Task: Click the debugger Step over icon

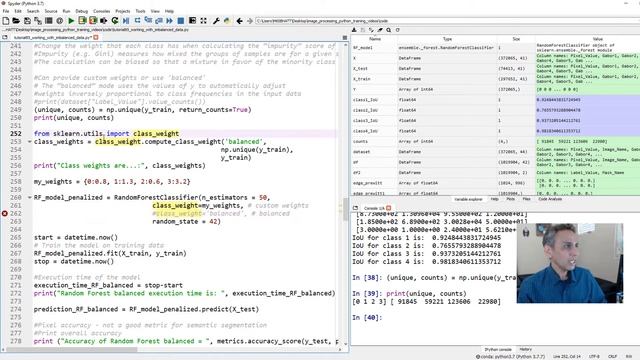Action: [137, 20]
